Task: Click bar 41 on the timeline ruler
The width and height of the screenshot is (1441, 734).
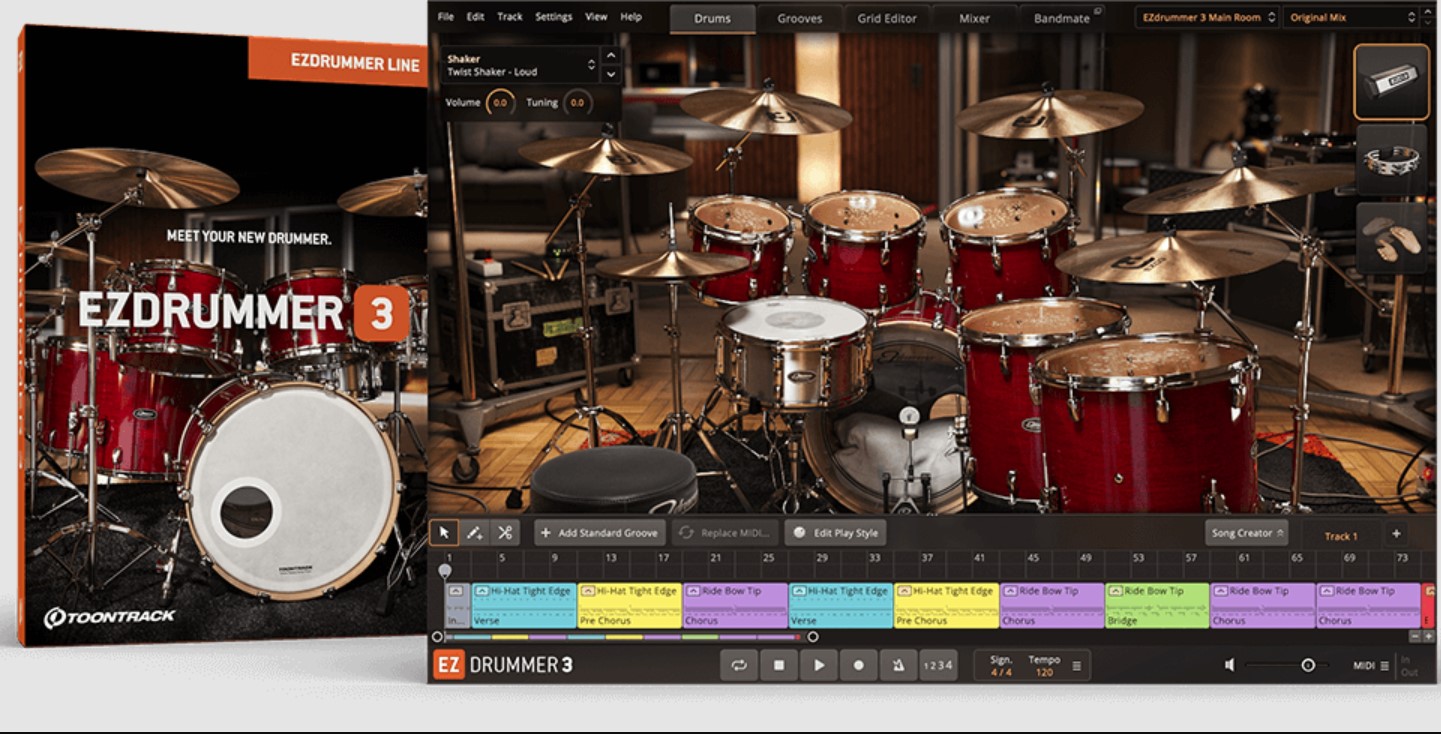Action: (x=979, y=558)
